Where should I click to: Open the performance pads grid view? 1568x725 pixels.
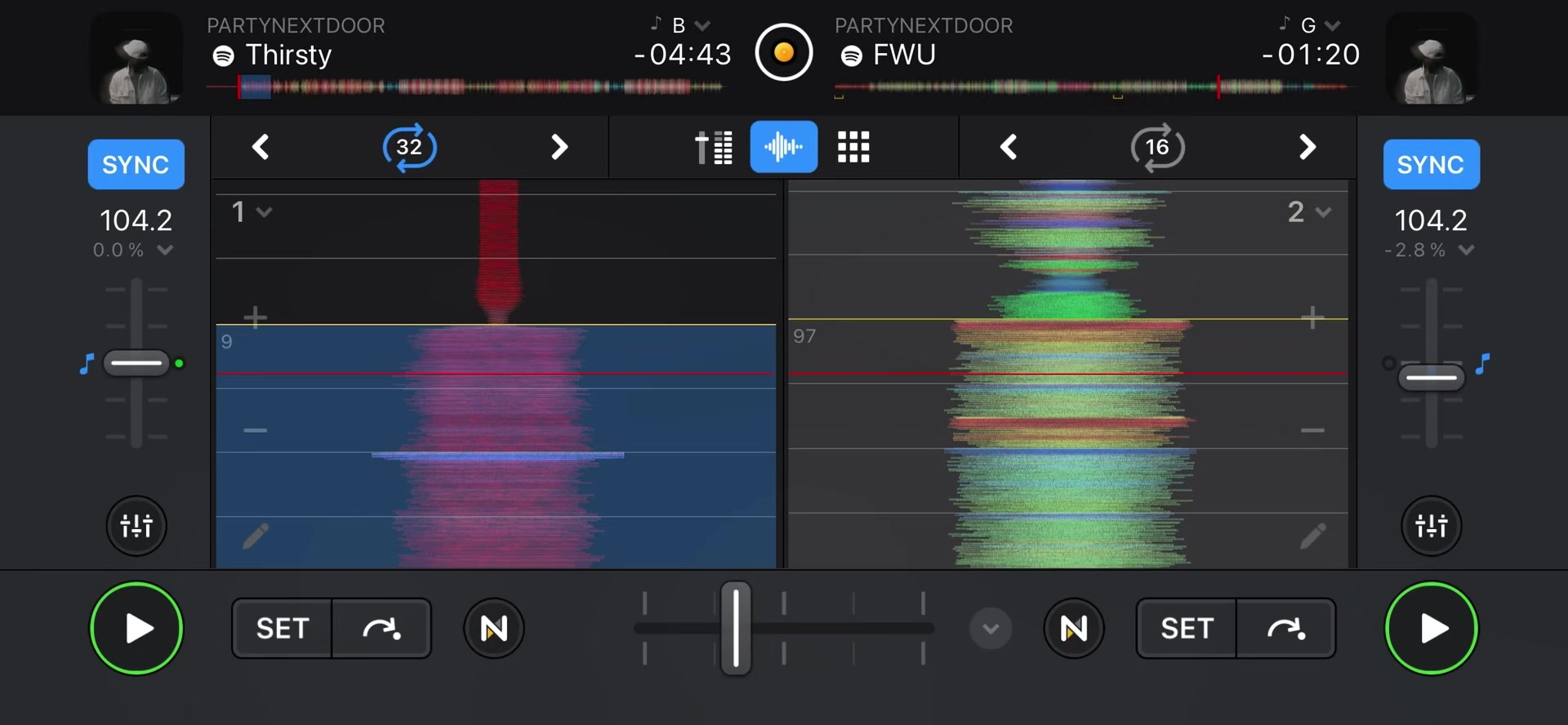[x=853, y=147]
